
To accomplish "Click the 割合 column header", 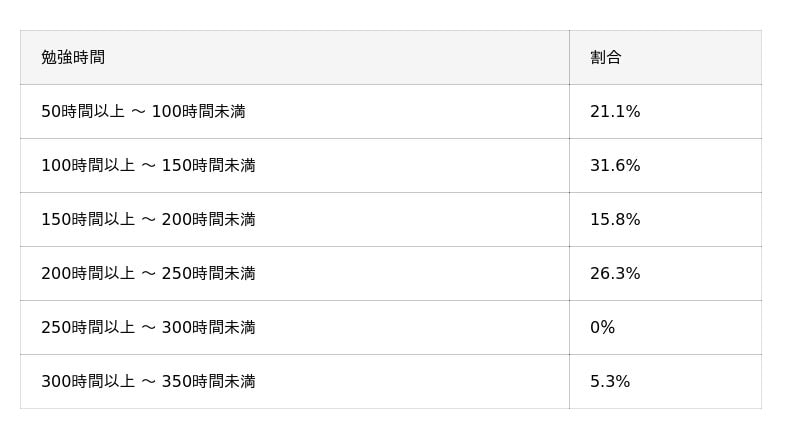I will click(605, 58).
